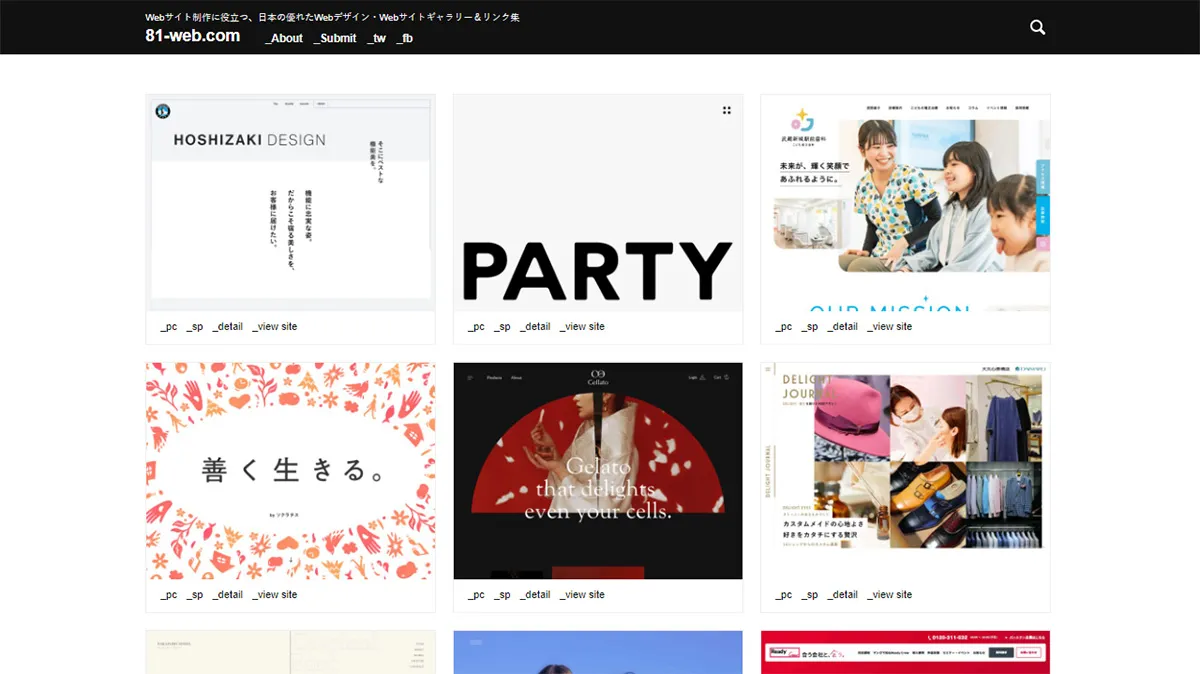
Task: Click the PARTY thumbnail
Action: coord(597,200)
